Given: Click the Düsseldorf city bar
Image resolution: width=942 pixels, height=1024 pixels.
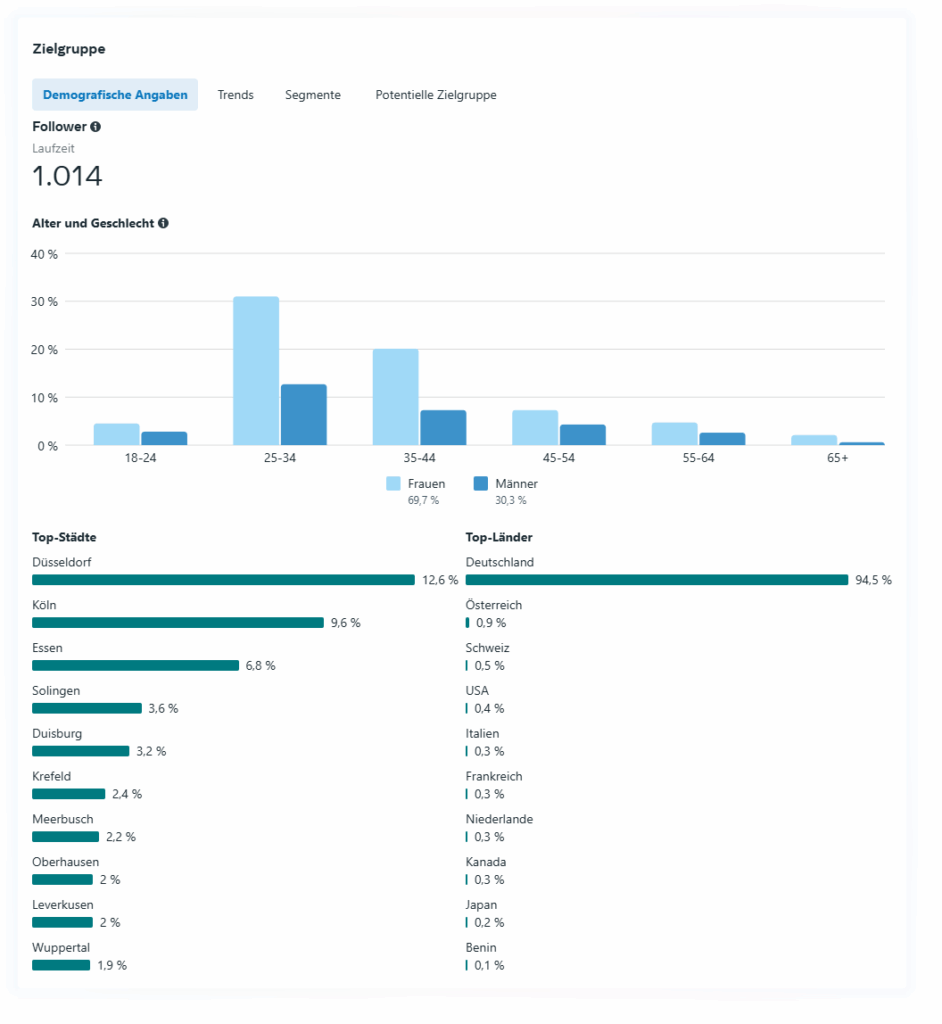Looking at the screenshot, I should click(x=223, y=580).
